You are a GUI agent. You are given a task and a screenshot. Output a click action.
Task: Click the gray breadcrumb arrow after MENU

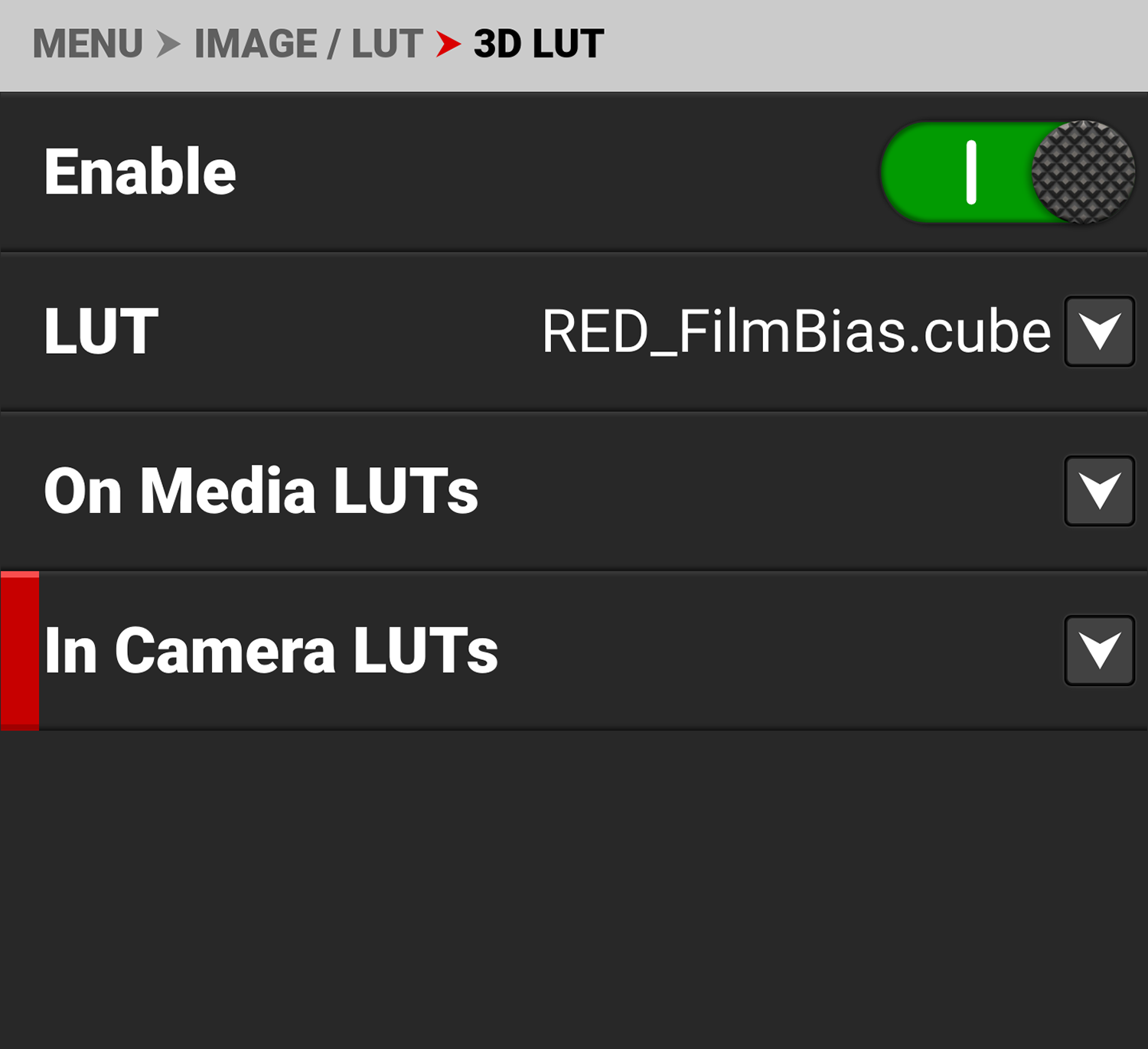point(168,44)
